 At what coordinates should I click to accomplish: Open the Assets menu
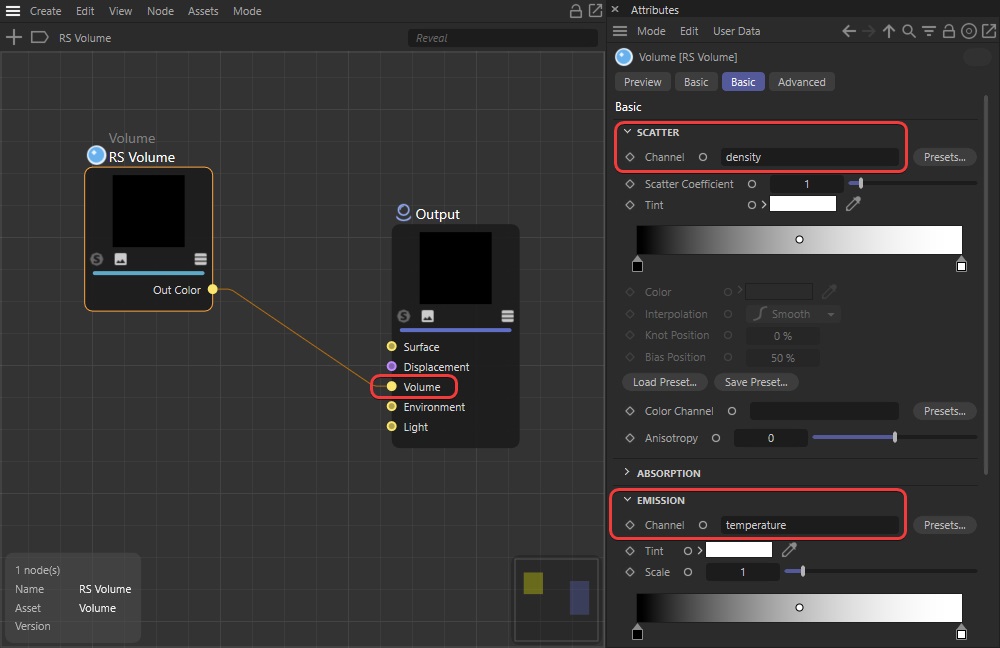click(x=203, y=11)
